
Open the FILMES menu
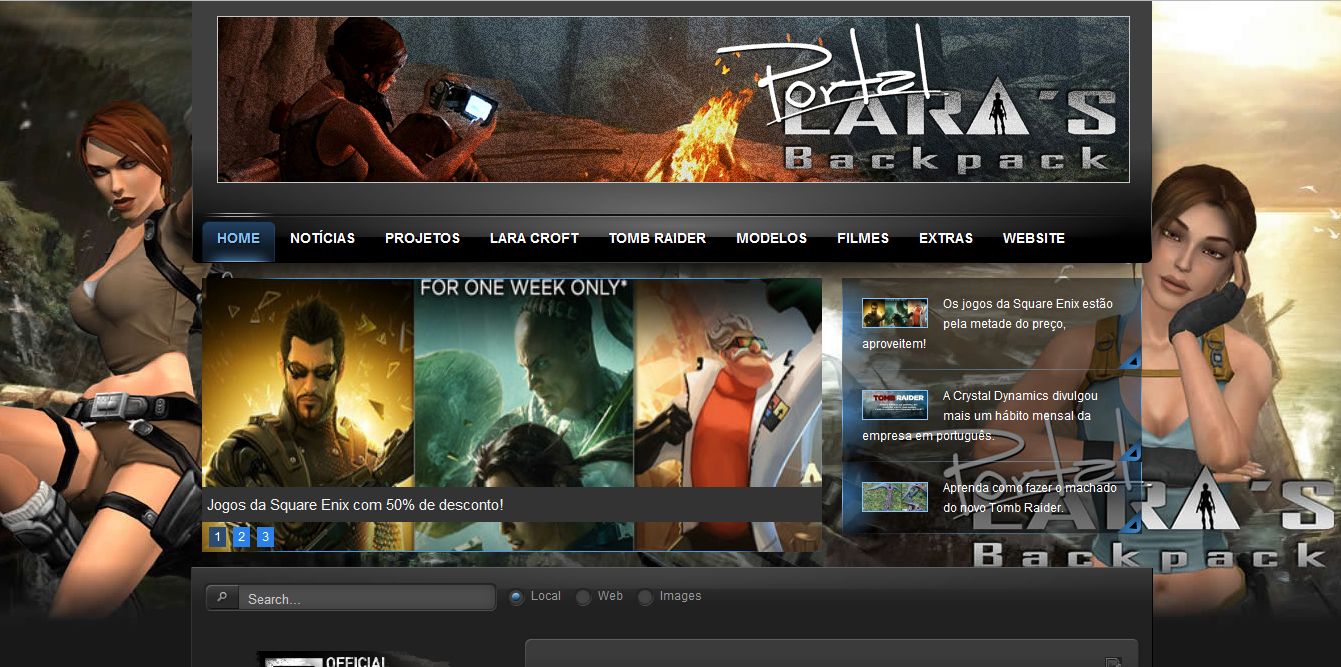point(863,239)
